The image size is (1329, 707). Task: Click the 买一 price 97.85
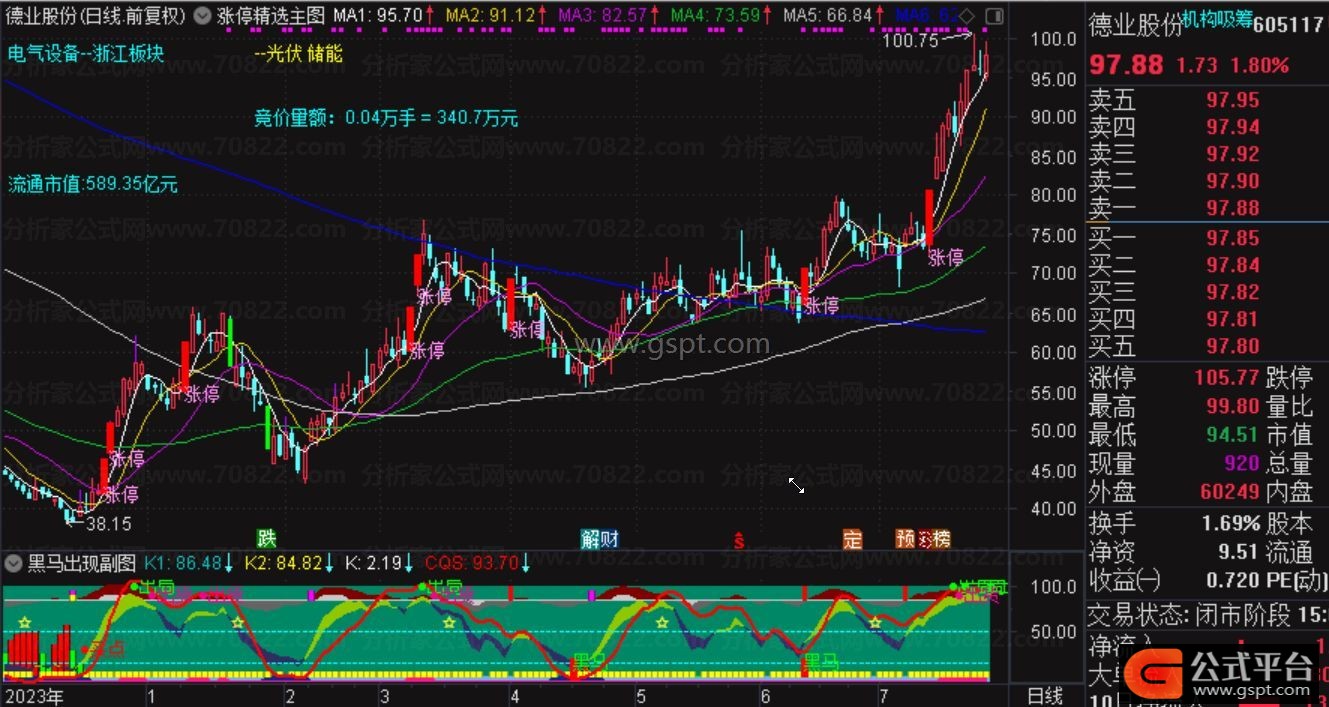click(1232, 238)
